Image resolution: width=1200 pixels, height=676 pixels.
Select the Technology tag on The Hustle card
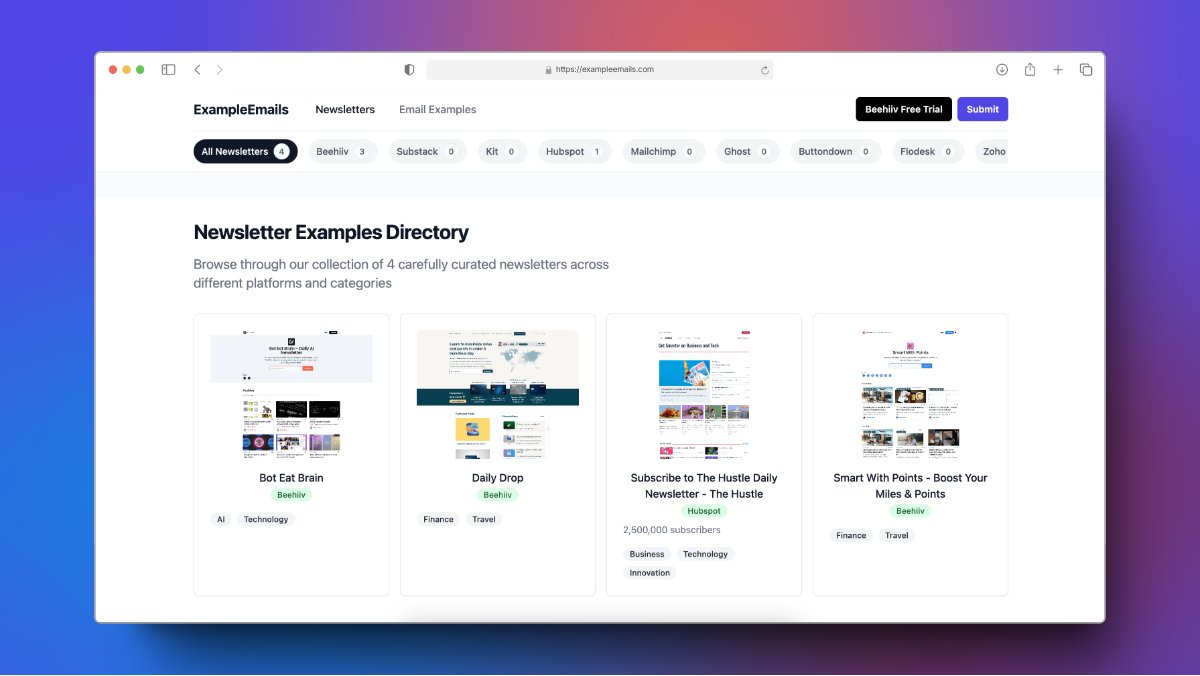point(706,554)
